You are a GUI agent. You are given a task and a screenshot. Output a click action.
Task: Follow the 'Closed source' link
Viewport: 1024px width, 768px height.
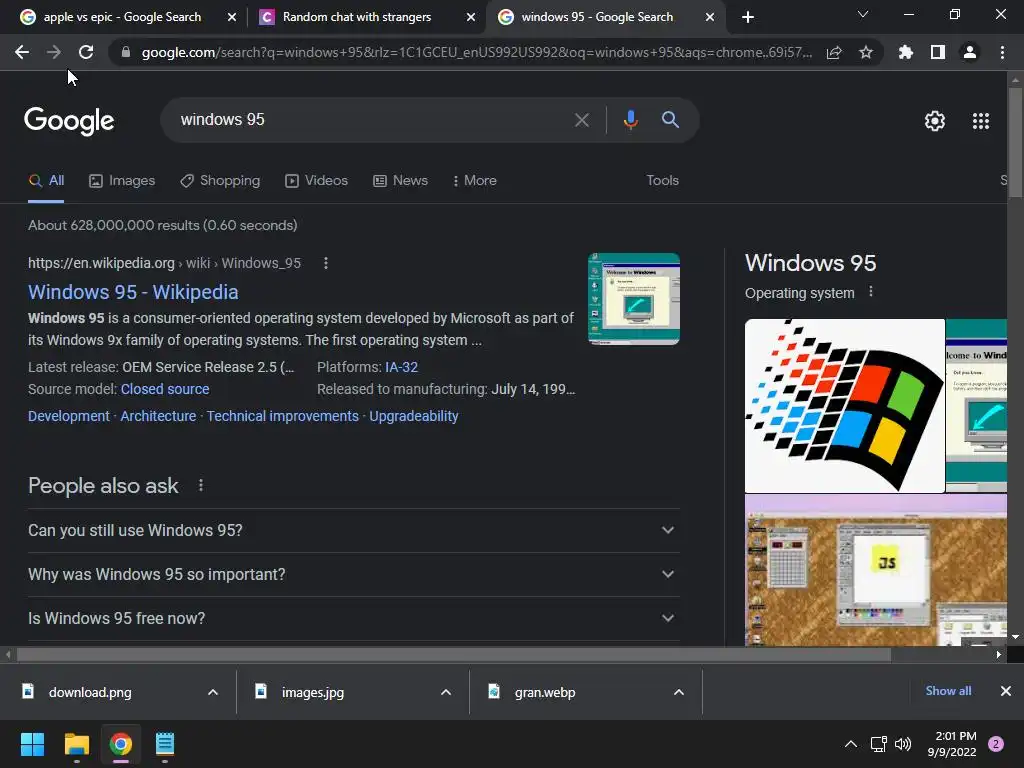pos(165,389)
